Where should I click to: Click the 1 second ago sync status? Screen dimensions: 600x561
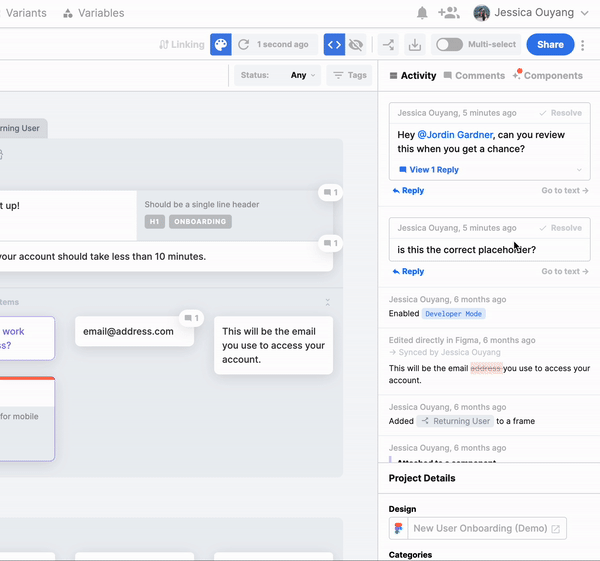pyautogui.click(x=282, y=44)
